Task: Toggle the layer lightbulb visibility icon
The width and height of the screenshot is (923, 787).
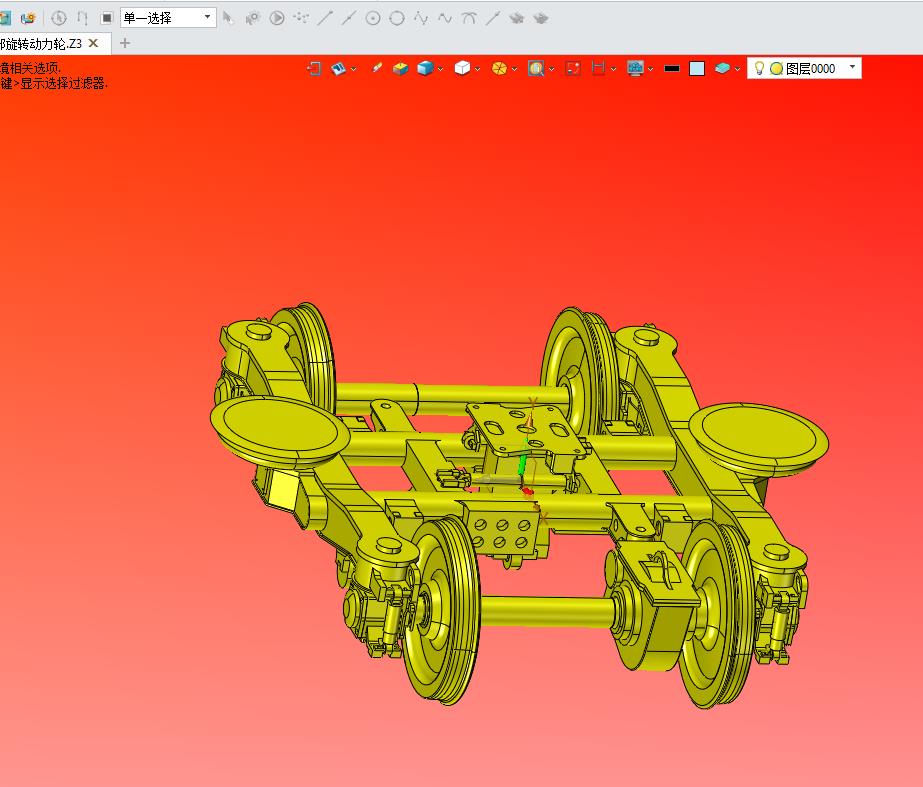Action: [759, 68]
